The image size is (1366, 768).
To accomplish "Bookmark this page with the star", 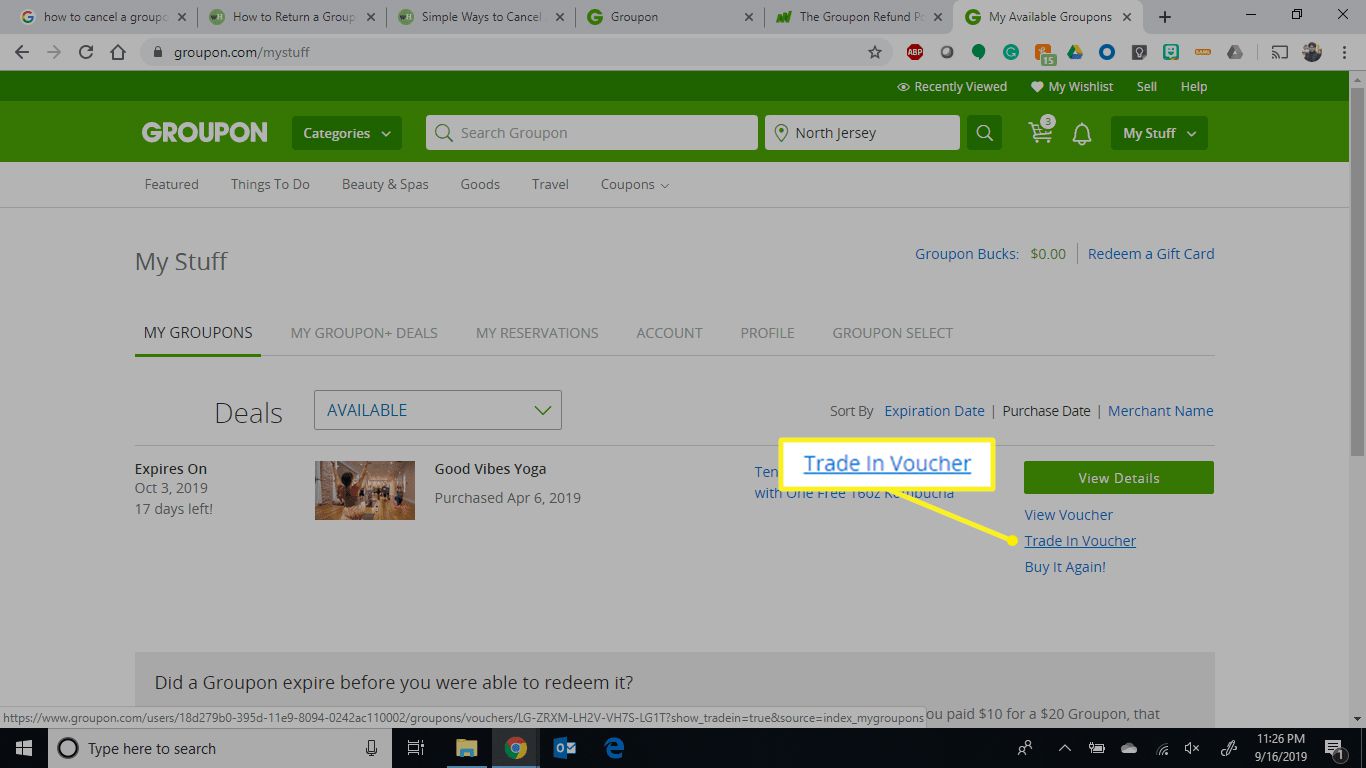I will 875,52.
